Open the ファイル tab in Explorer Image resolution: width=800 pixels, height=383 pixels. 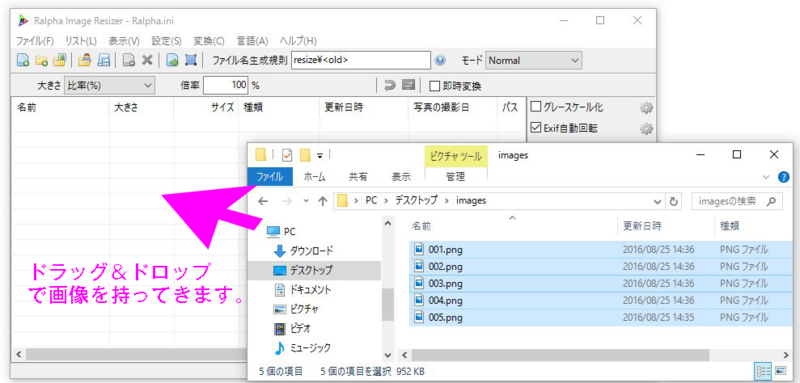[x=270, y=177]
